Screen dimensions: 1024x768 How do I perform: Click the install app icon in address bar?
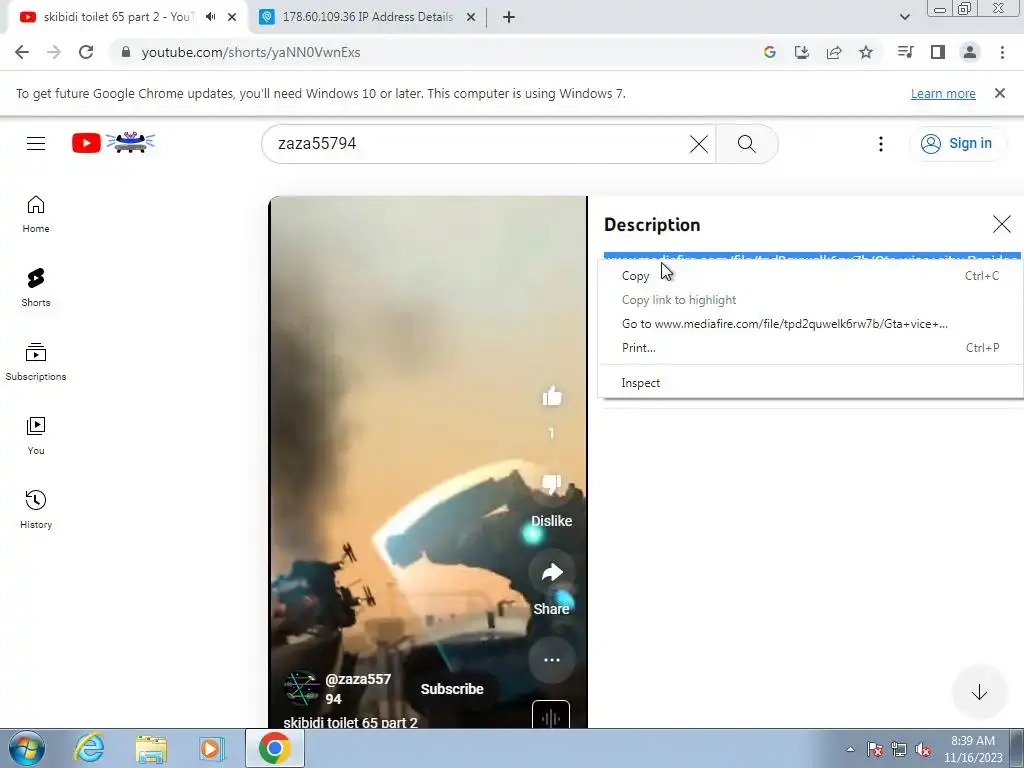click(x=802, y=52)
